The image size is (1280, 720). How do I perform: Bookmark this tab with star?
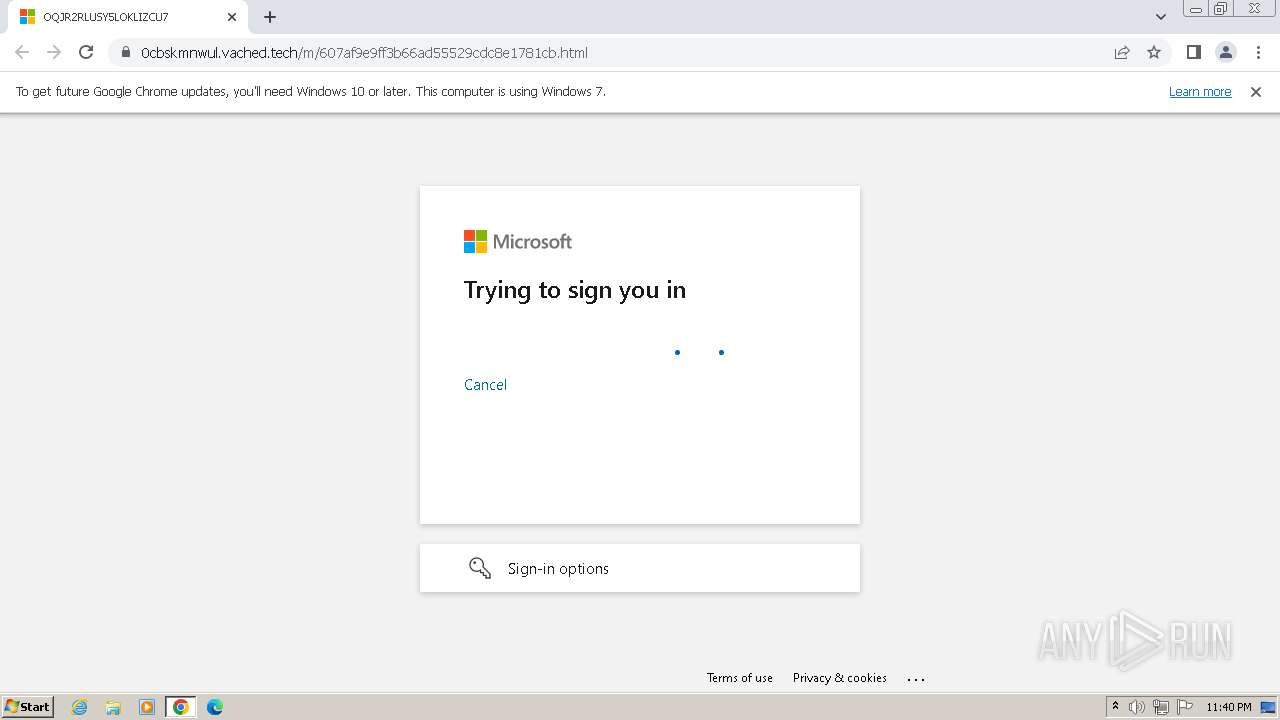pyautogui.click(x=1154, y=53)
